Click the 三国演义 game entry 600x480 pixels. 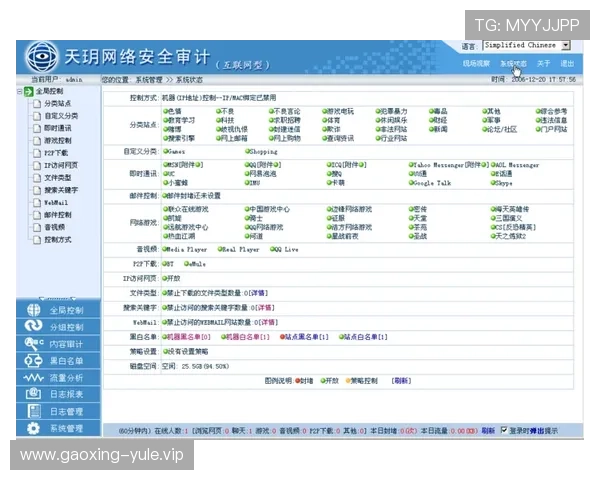coord(507,218)
